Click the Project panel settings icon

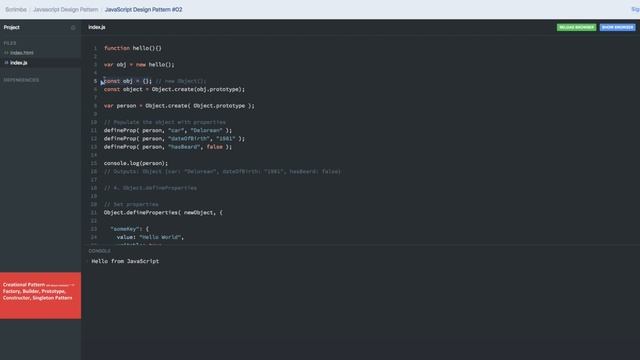coord(73,28)
